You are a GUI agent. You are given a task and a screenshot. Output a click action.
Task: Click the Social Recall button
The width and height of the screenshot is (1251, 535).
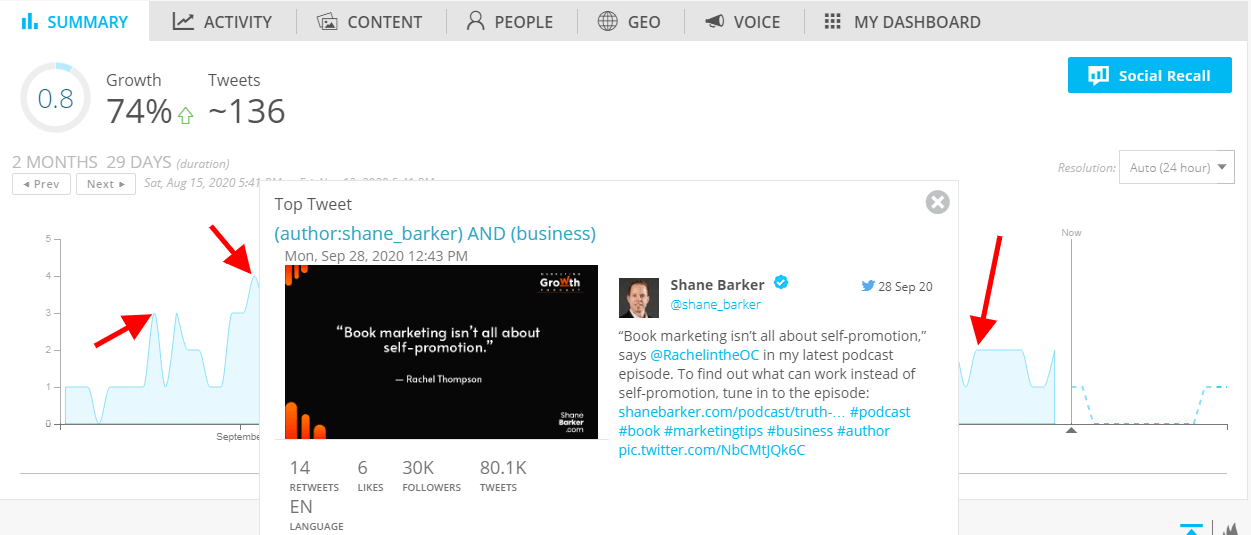pyautogui.click(x=1149, y=75)
